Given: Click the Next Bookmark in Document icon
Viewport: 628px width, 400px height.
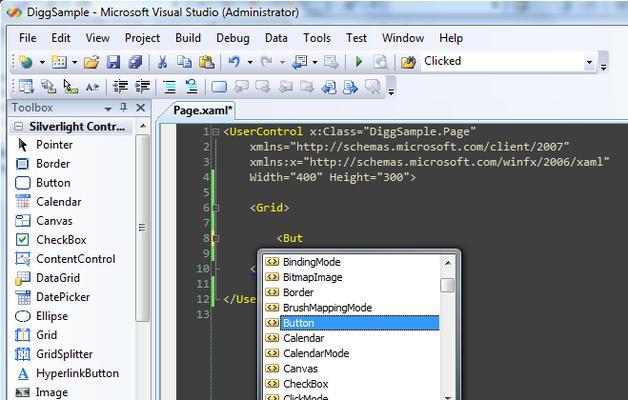Looking at the screenshot, I should [350, 86].
